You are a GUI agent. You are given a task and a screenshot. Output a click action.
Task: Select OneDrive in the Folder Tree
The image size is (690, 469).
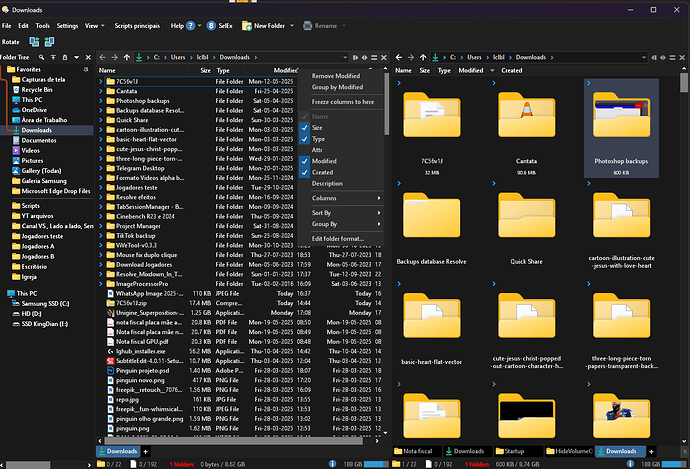[34, 110]
